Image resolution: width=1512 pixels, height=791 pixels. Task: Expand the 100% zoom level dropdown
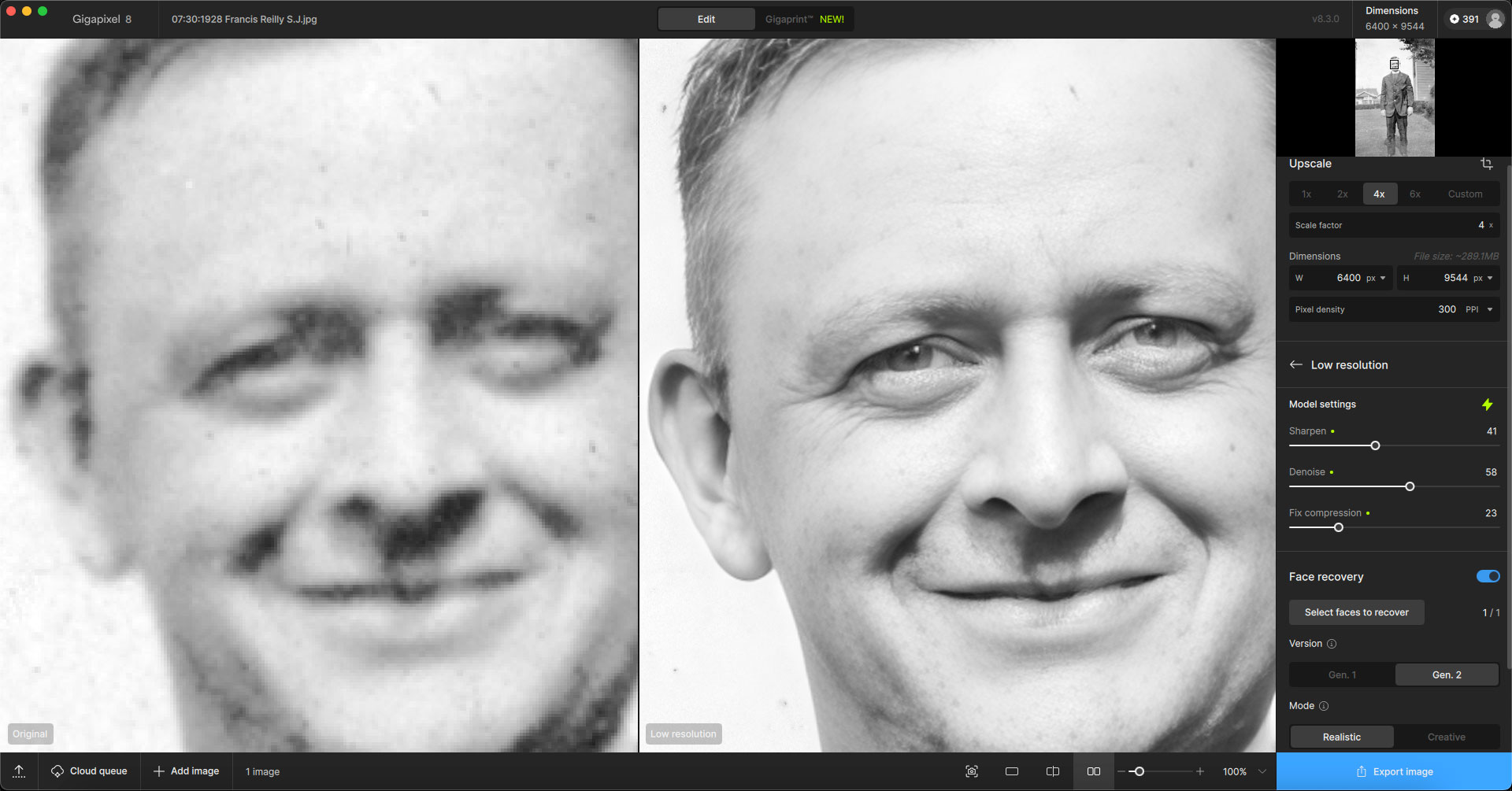tap(1262, 771)
